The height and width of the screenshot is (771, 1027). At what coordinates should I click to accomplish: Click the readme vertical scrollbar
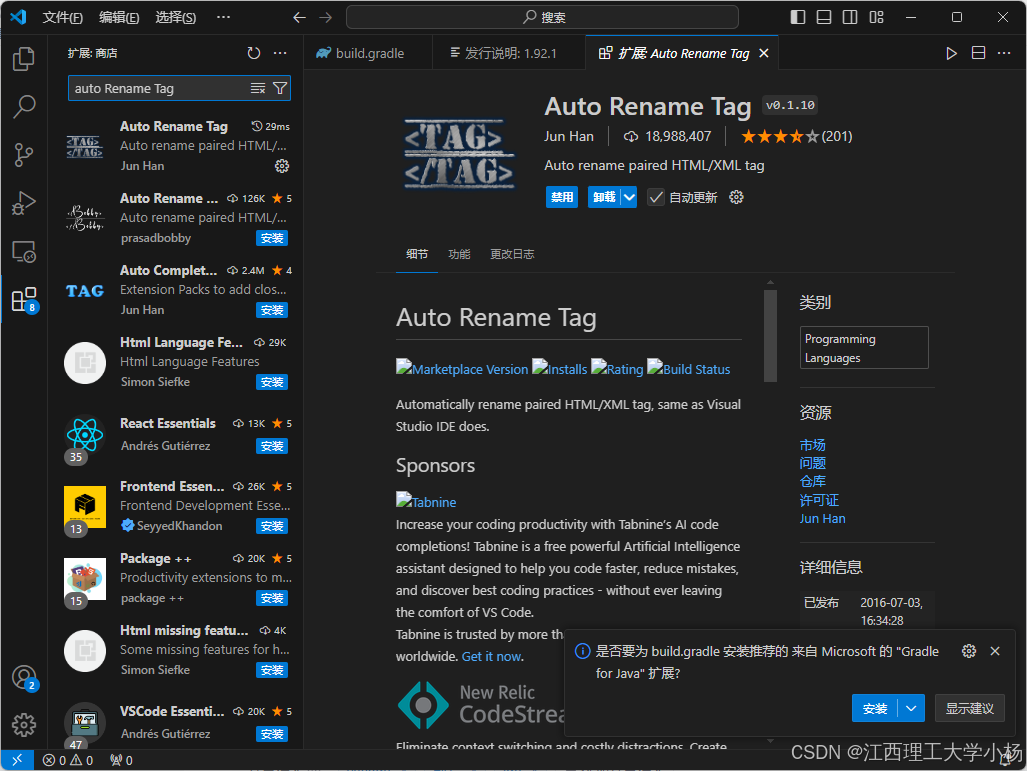click(x=770, y=335)
